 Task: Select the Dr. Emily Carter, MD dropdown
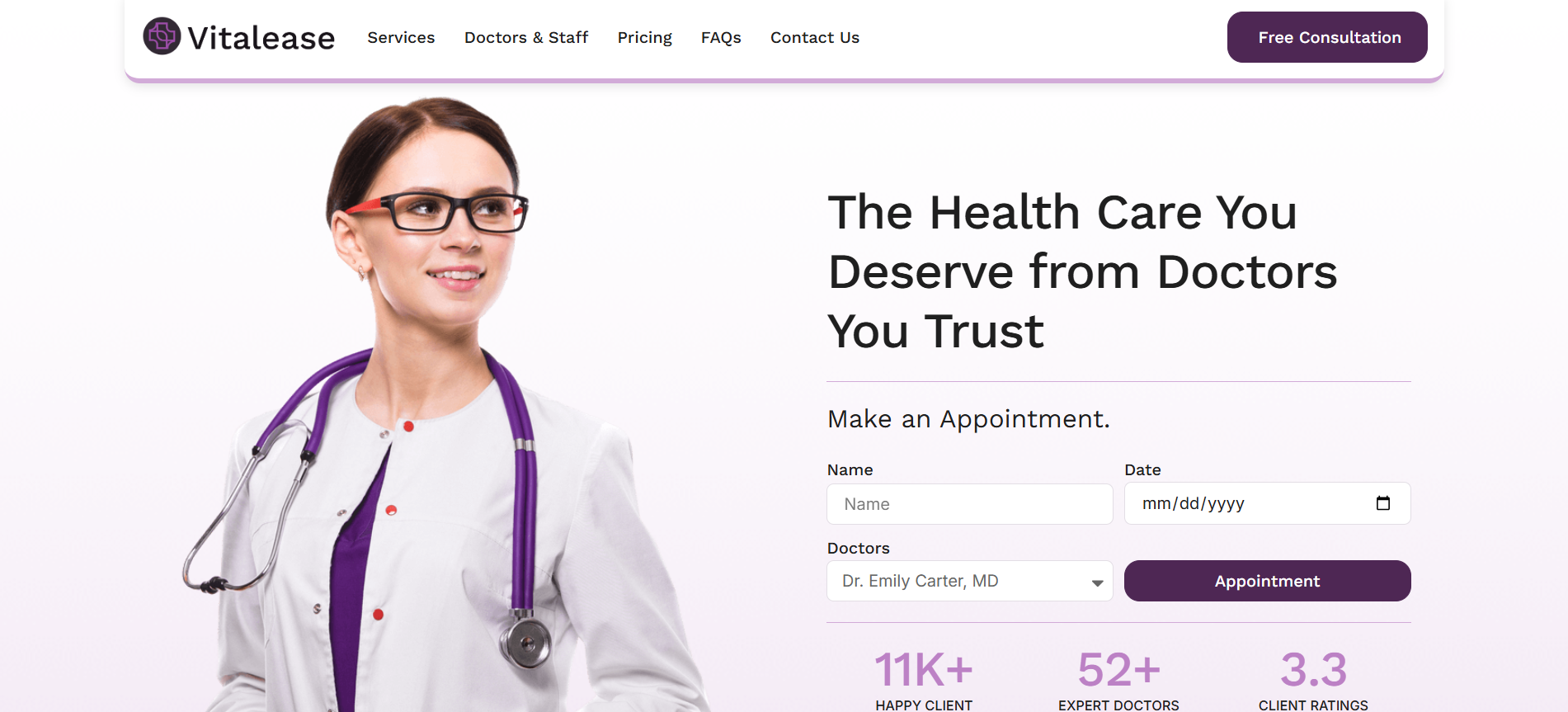[x=970, y=581]
